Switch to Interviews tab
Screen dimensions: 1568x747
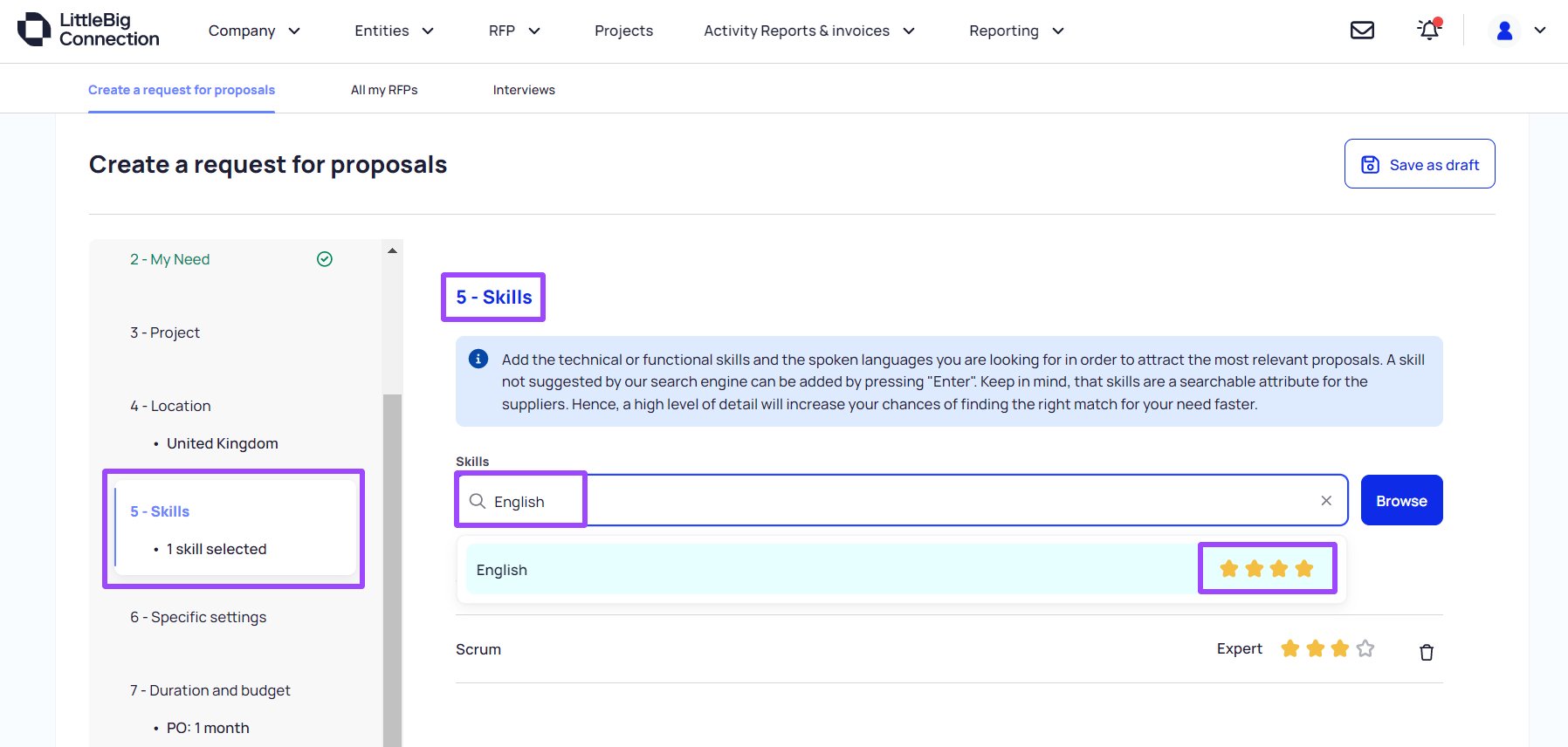click(524, 90)
